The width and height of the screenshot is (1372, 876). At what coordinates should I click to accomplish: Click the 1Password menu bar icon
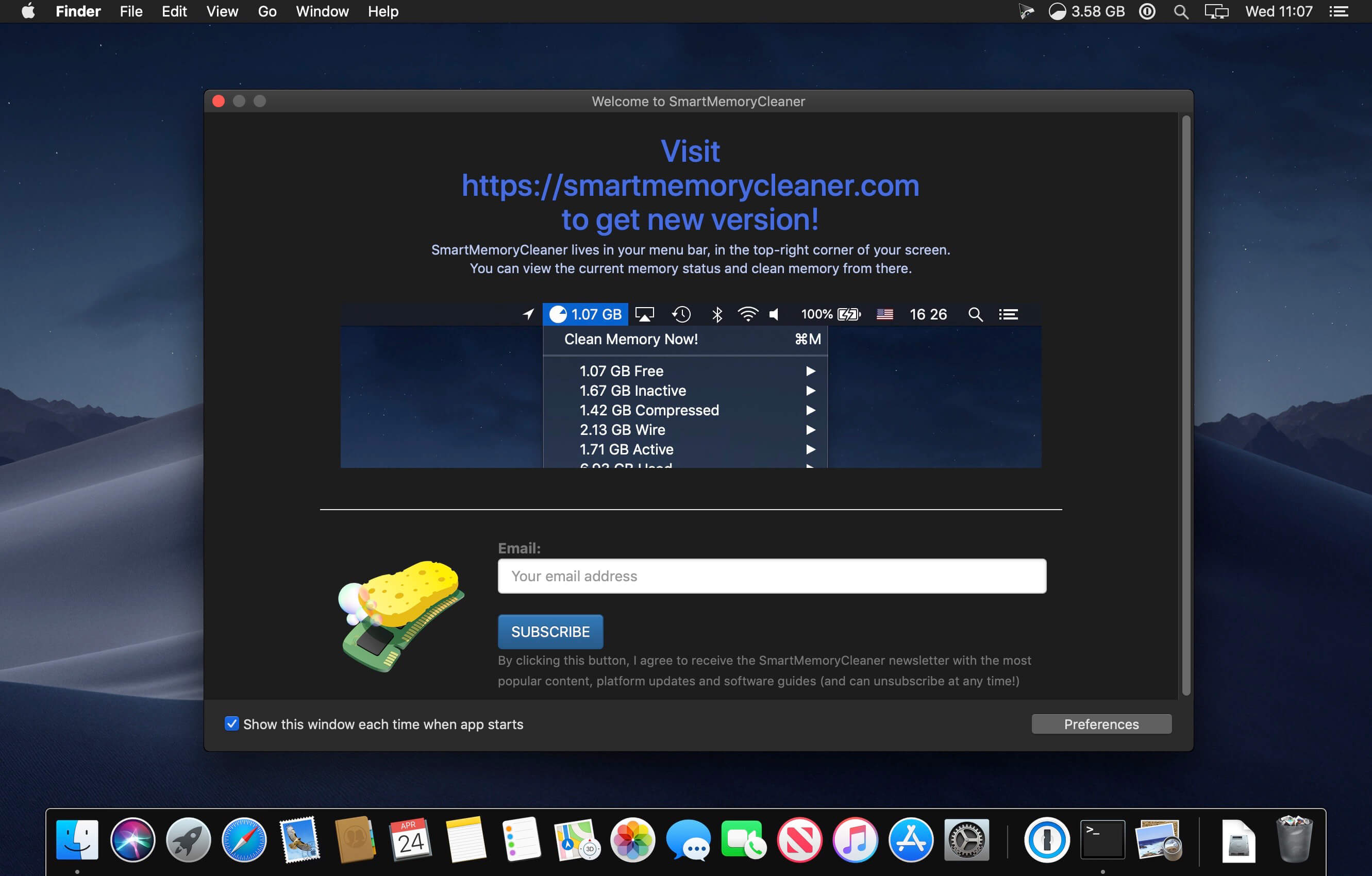(x=1147, y=11)
